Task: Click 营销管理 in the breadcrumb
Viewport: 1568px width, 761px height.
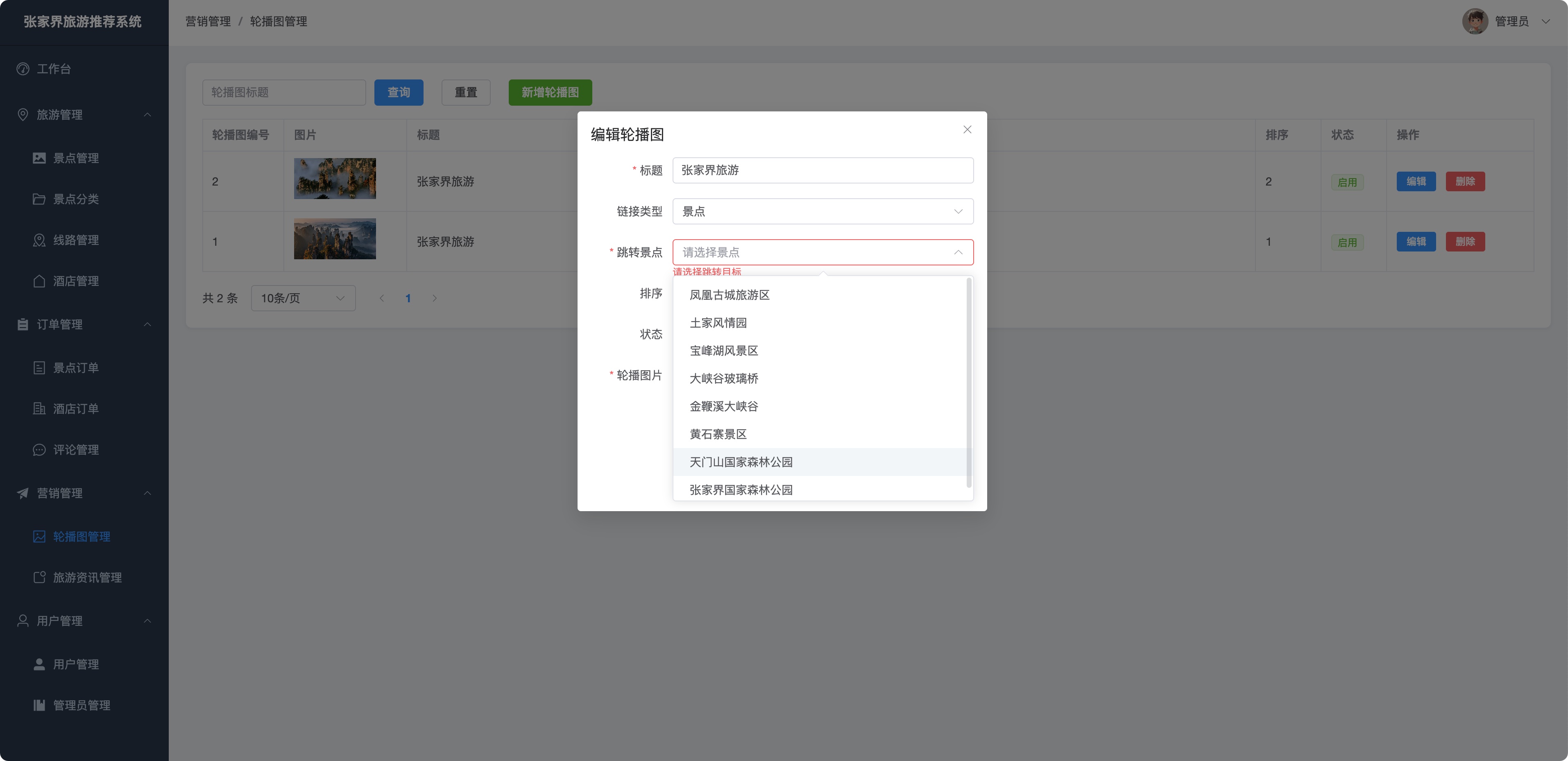Action: 208,21
